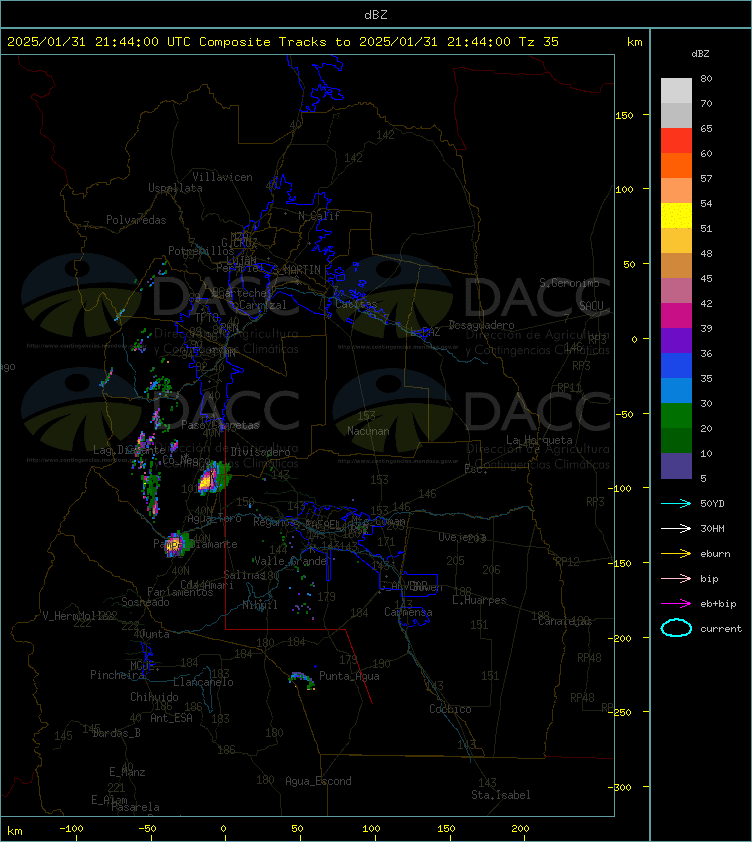Click the 150 tick on the right axis

[x=624, y=115]
